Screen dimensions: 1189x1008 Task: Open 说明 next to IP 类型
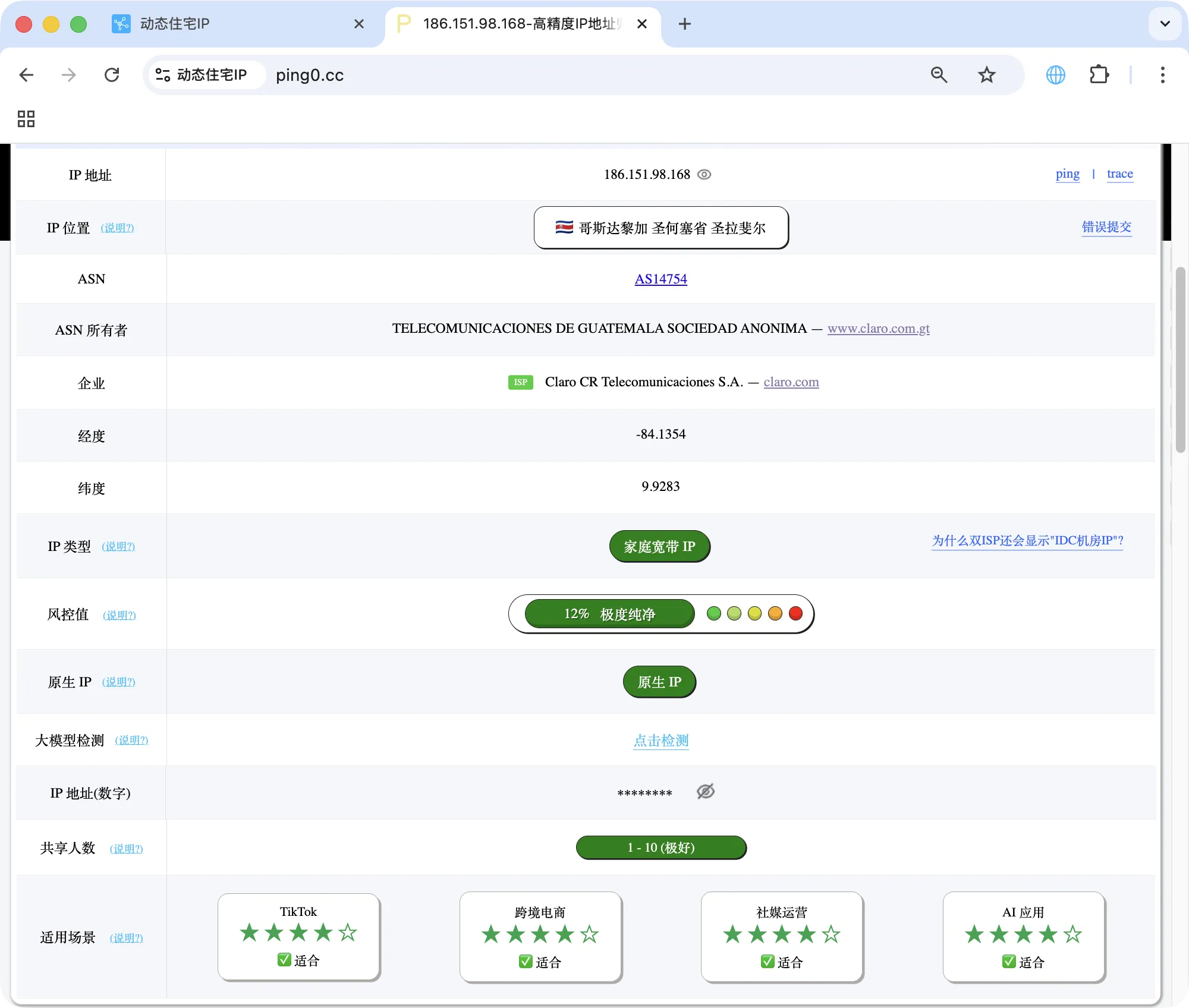pos(118,547)
